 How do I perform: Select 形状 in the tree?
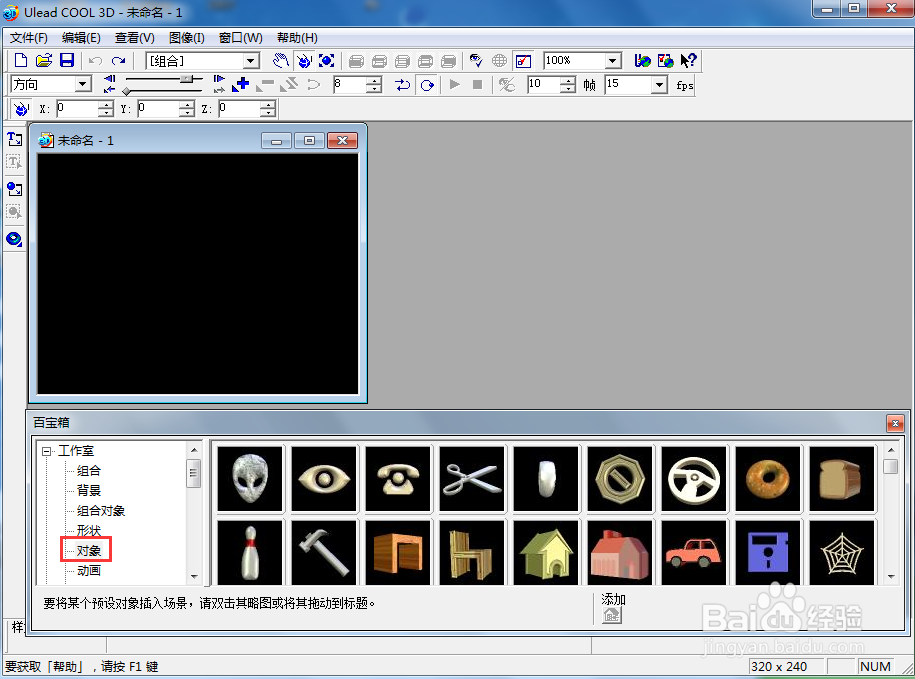tap(89, 531)
